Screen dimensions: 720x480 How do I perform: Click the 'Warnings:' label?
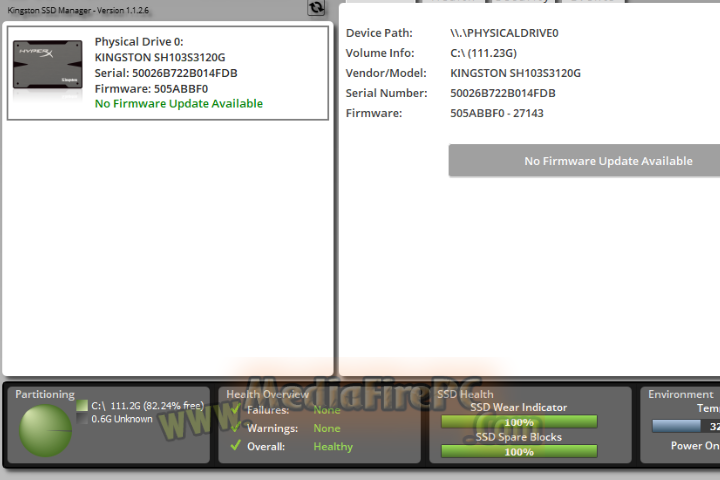(272, 428)
